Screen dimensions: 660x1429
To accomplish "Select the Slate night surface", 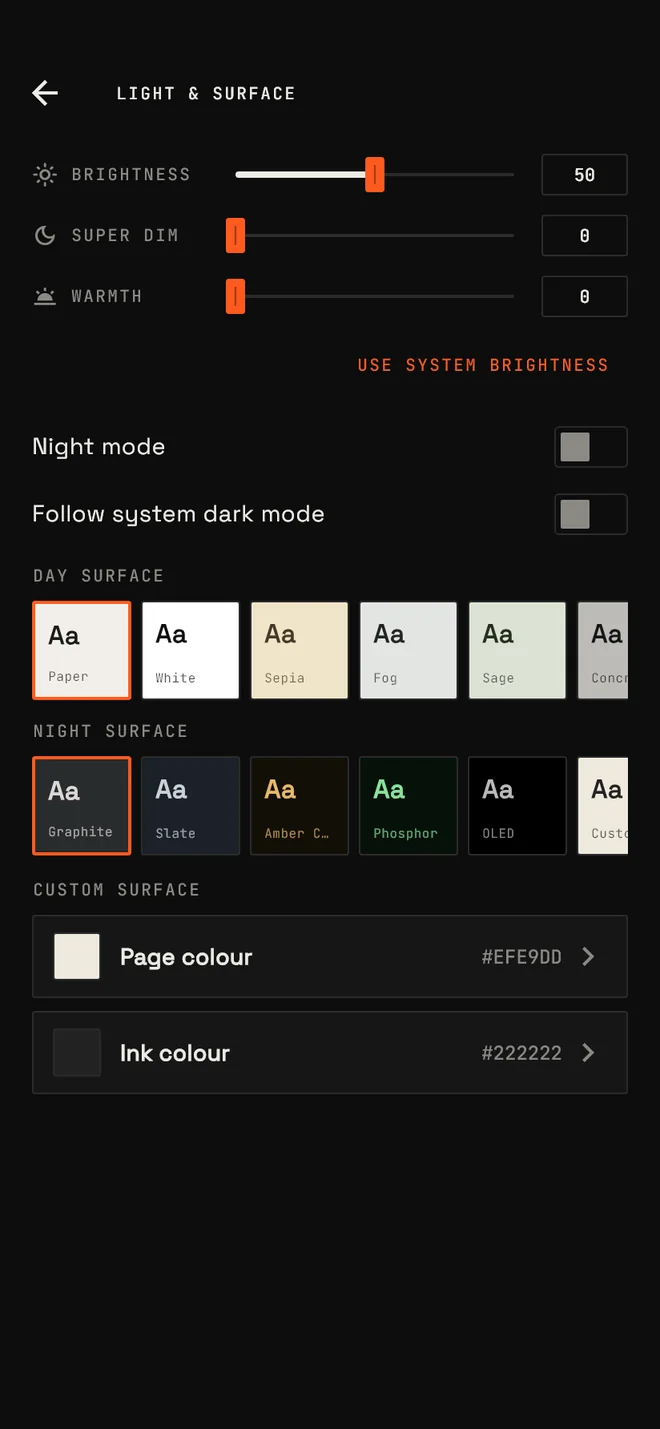I will point(190,806).
